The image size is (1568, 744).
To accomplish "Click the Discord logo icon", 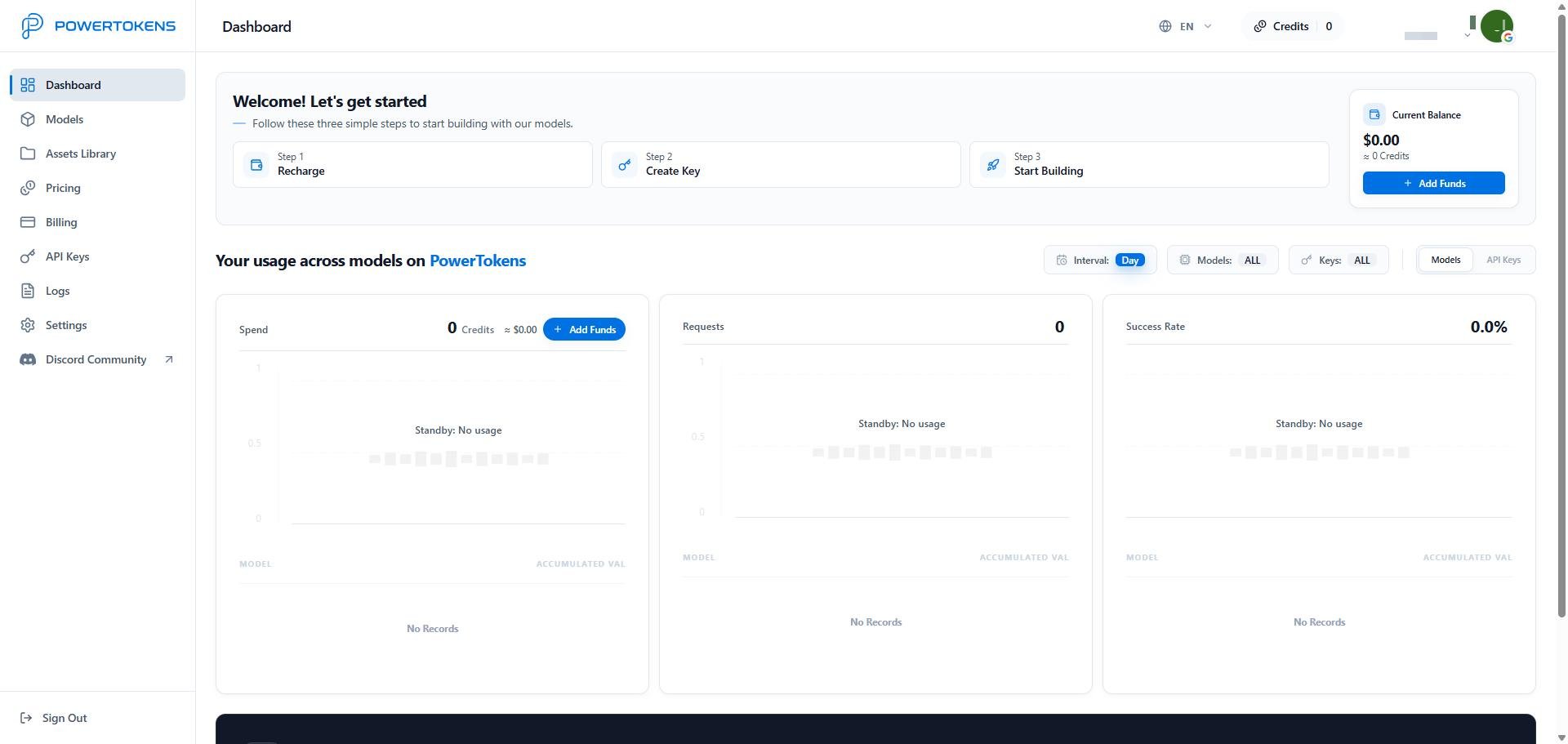I will 28,359.
